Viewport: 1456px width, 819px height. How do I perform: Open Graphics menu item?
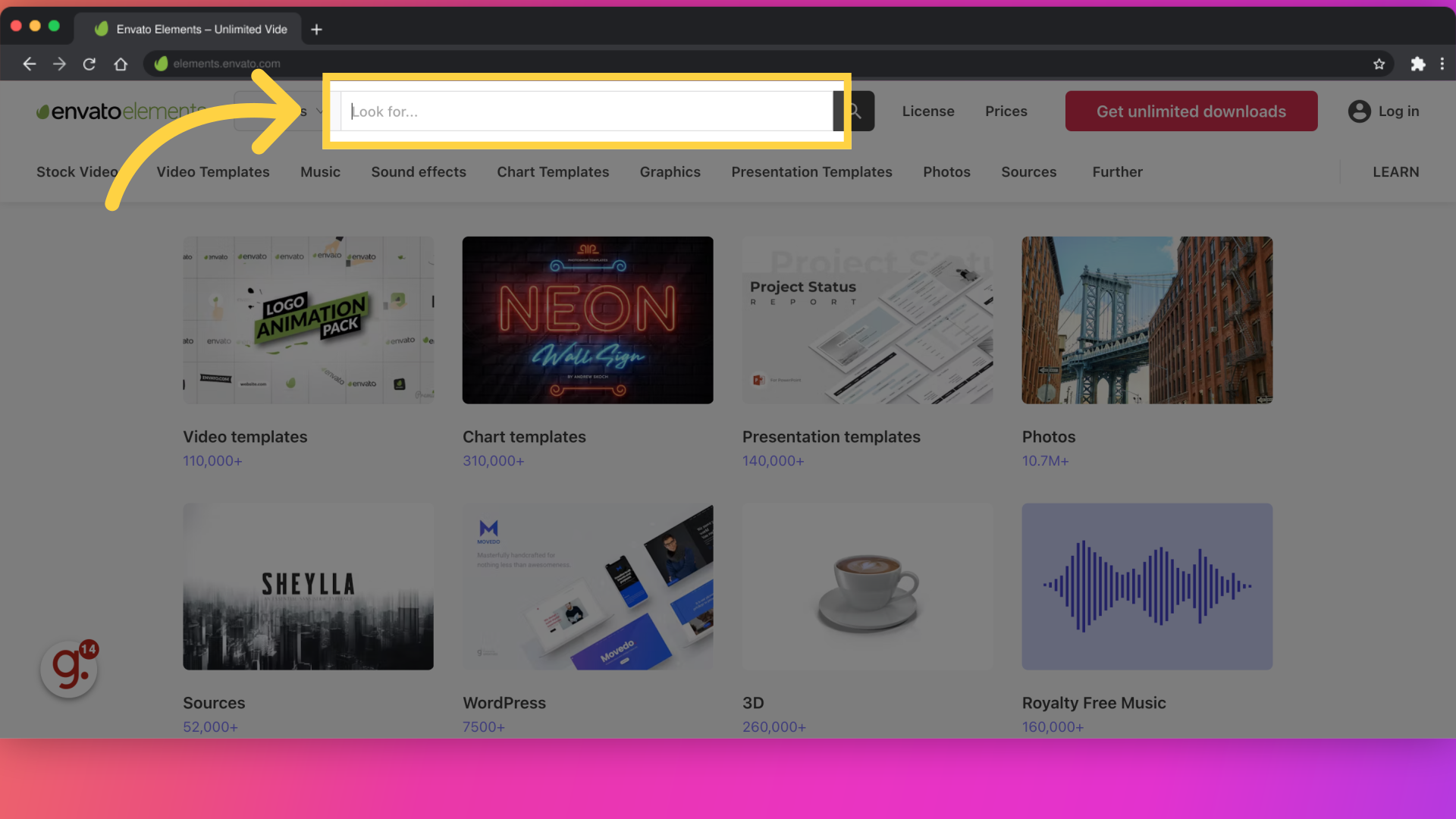pyautogui.click(x=670, y=172)
